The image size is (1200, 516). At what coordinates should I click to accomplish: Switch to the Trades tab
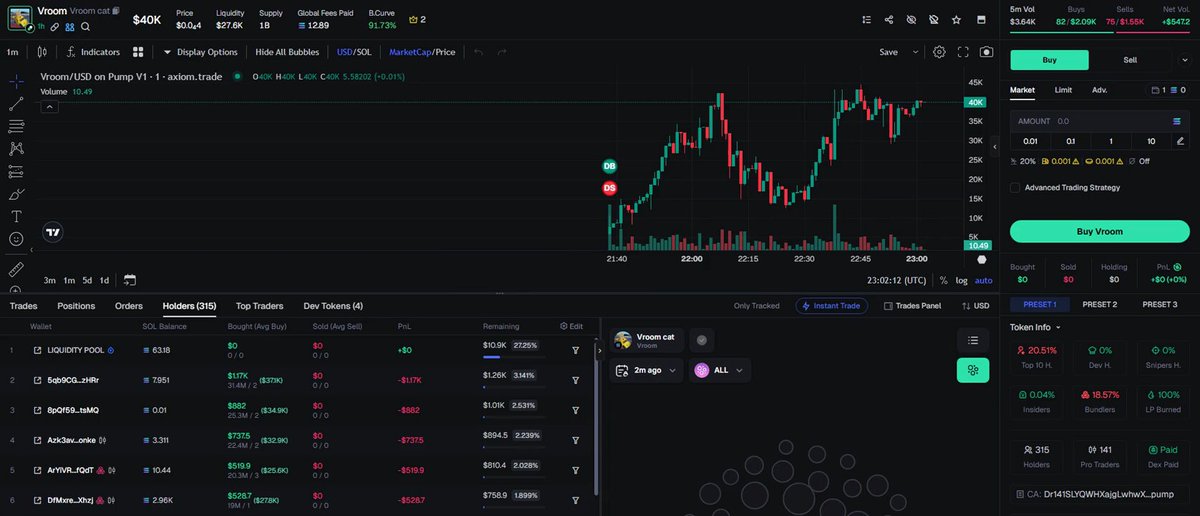23,306
